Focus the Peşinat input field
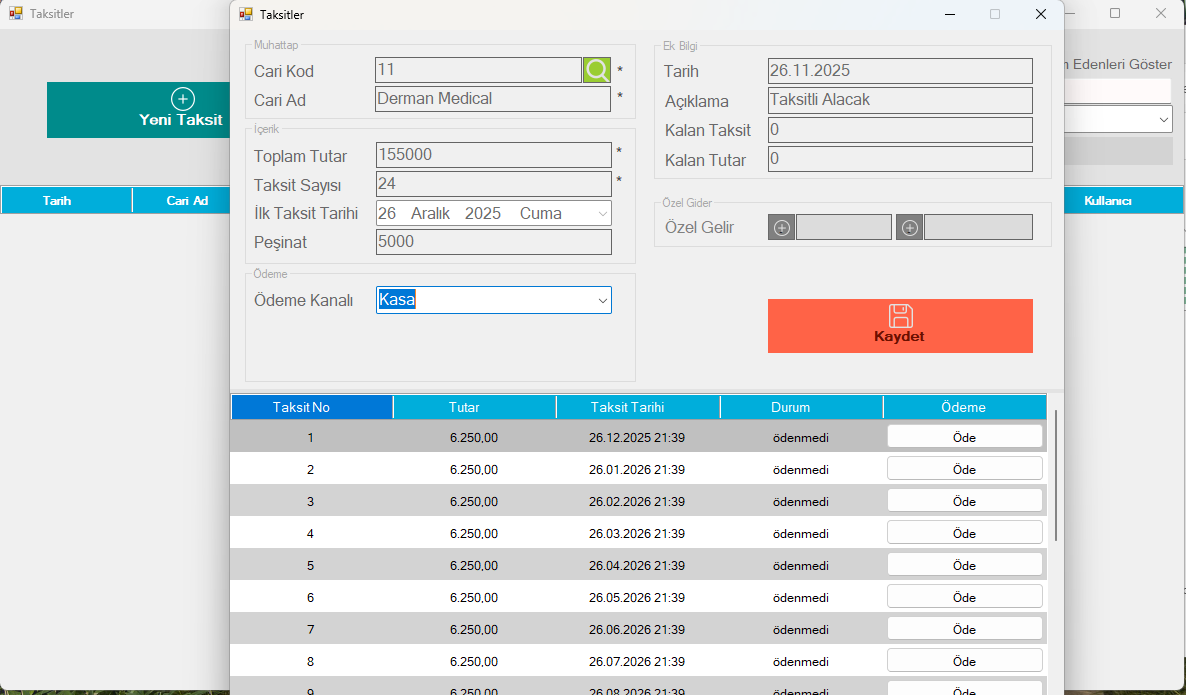 [493, 242]
